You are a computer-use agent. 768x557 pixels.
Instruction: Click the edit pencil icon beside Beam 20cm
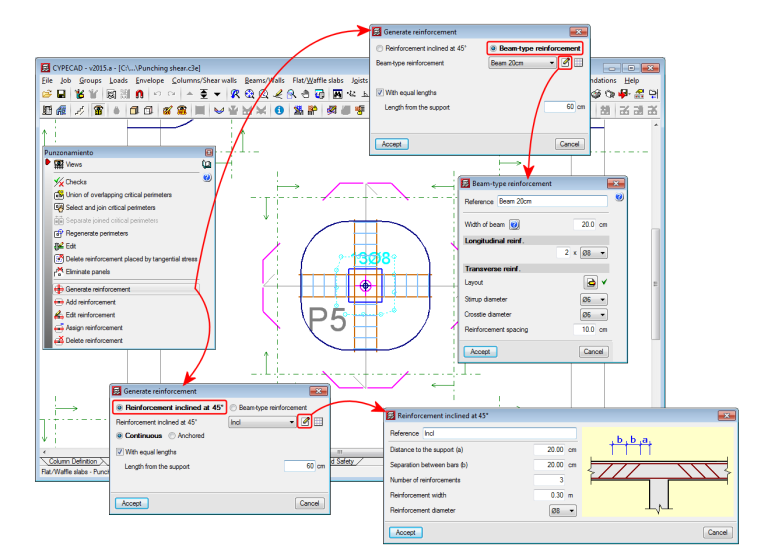click(565, 62)
